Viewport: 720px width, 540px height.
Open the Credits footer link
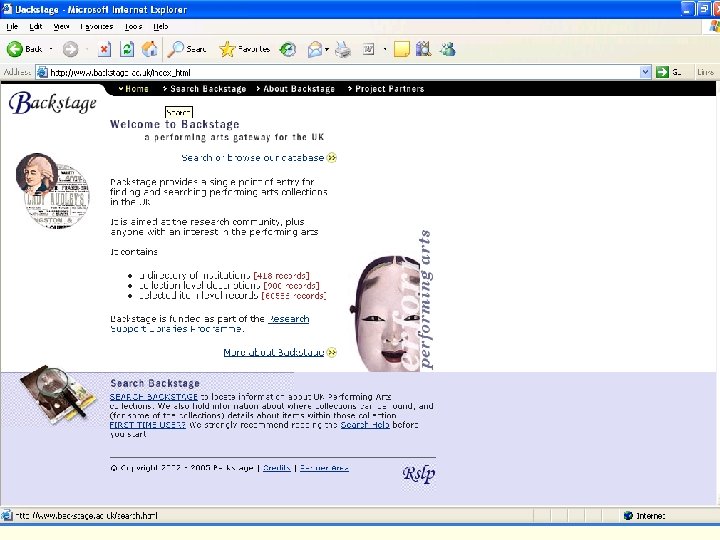click(x=276, y=468)
